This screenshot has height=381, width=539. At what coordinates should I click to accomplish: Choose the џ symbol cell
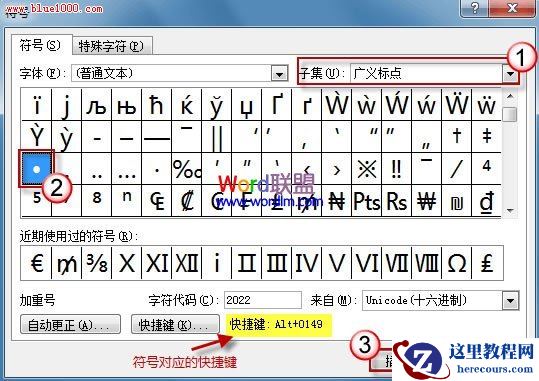coord(246,105)
